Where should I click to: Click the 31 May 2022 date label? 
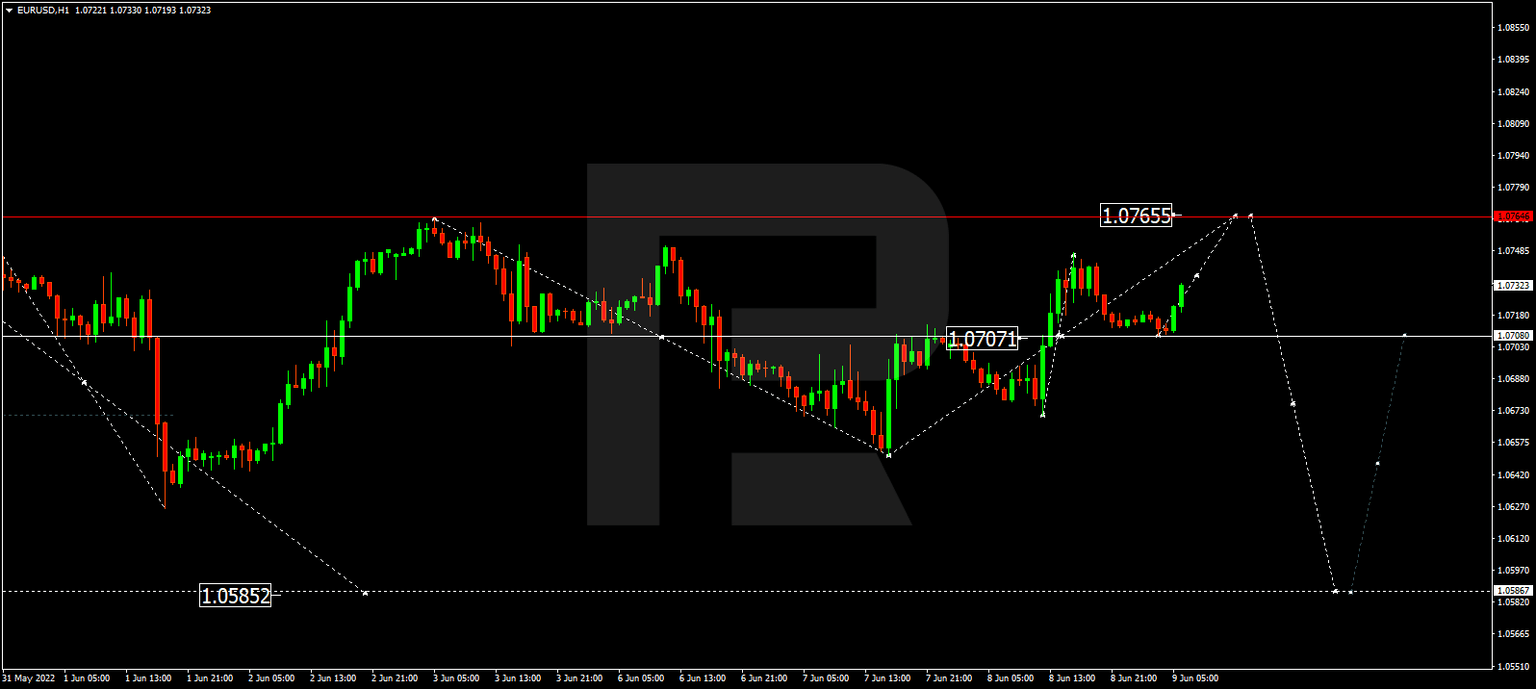[27, 677]
